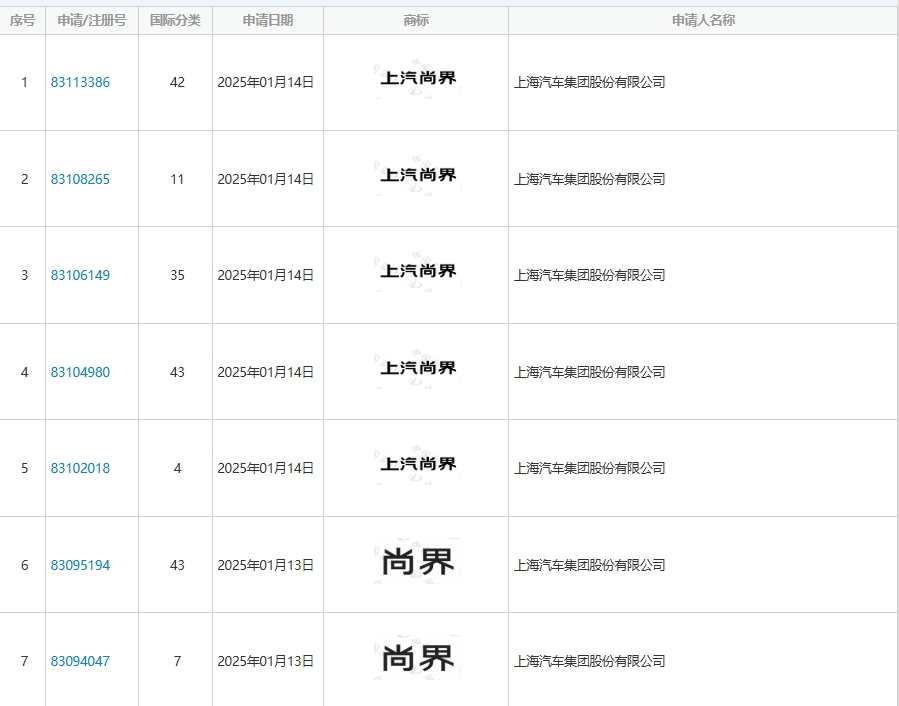This screenshot has width=899, height=706.
Task: Open application number 83104980
Action: (x=80, y=372)
